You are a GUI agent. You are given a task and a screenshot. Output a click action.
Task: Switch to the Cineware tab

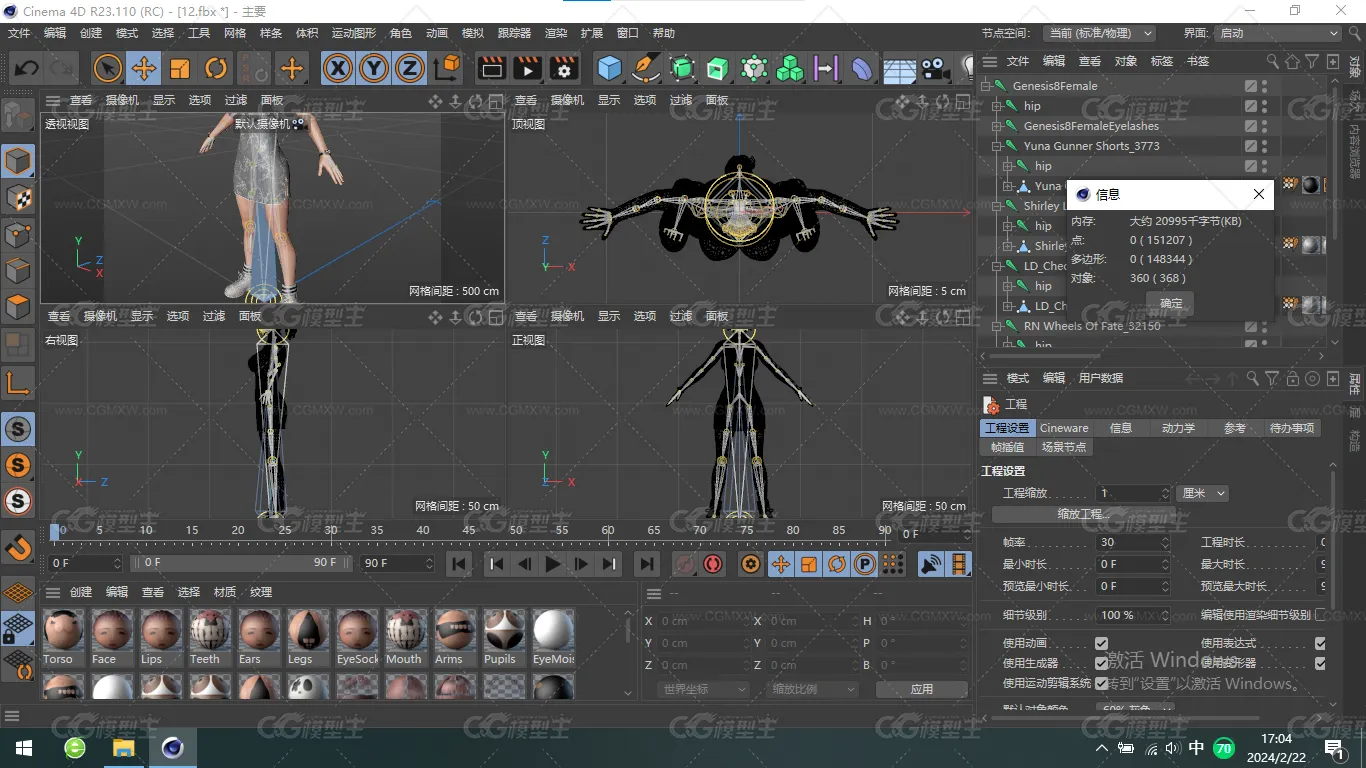click(1064, 428)
